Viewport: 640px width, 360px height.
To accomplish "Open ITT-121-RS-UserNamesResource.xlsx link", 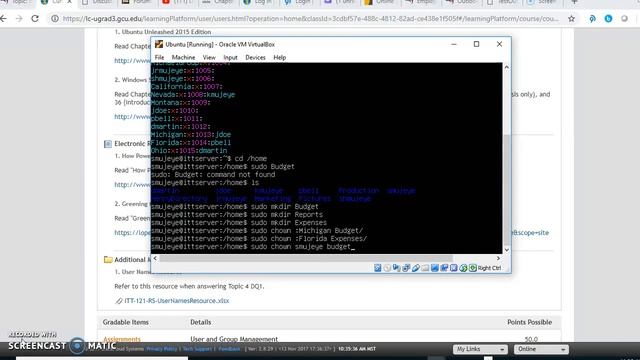I will (177, 301).
